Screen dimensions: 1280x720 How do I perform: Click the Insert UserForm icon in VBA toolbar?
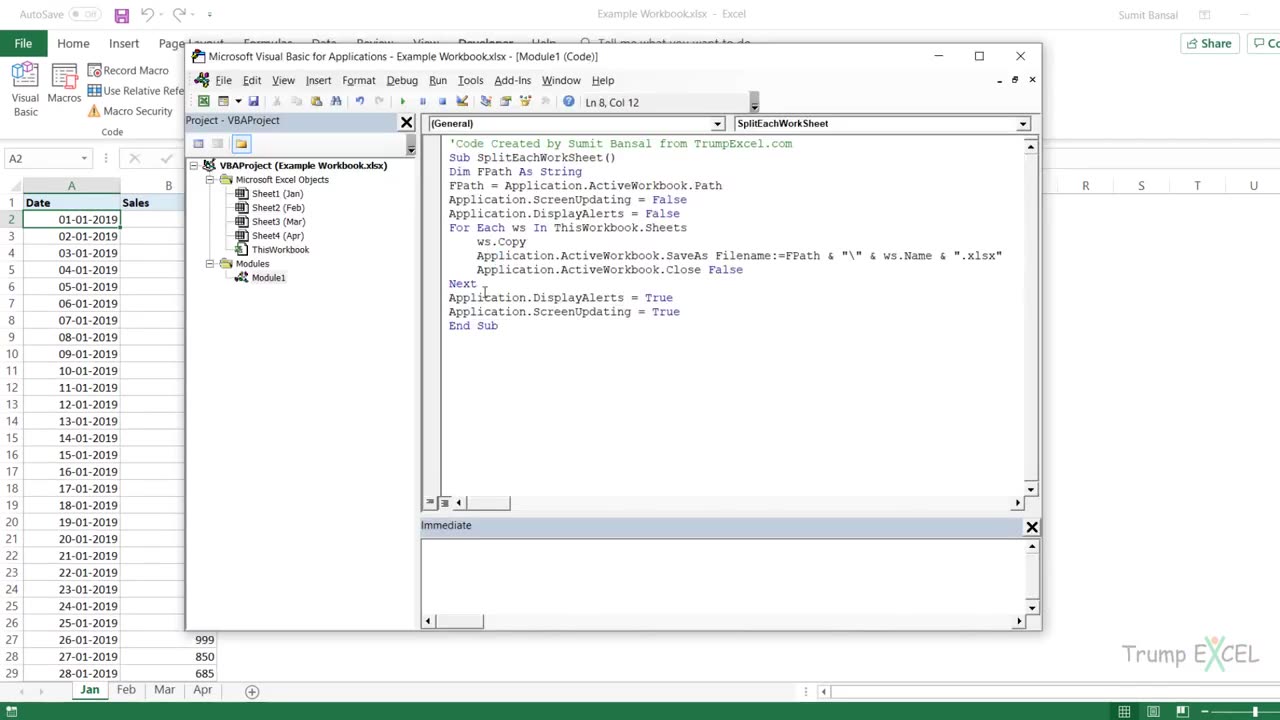(223, 101)
